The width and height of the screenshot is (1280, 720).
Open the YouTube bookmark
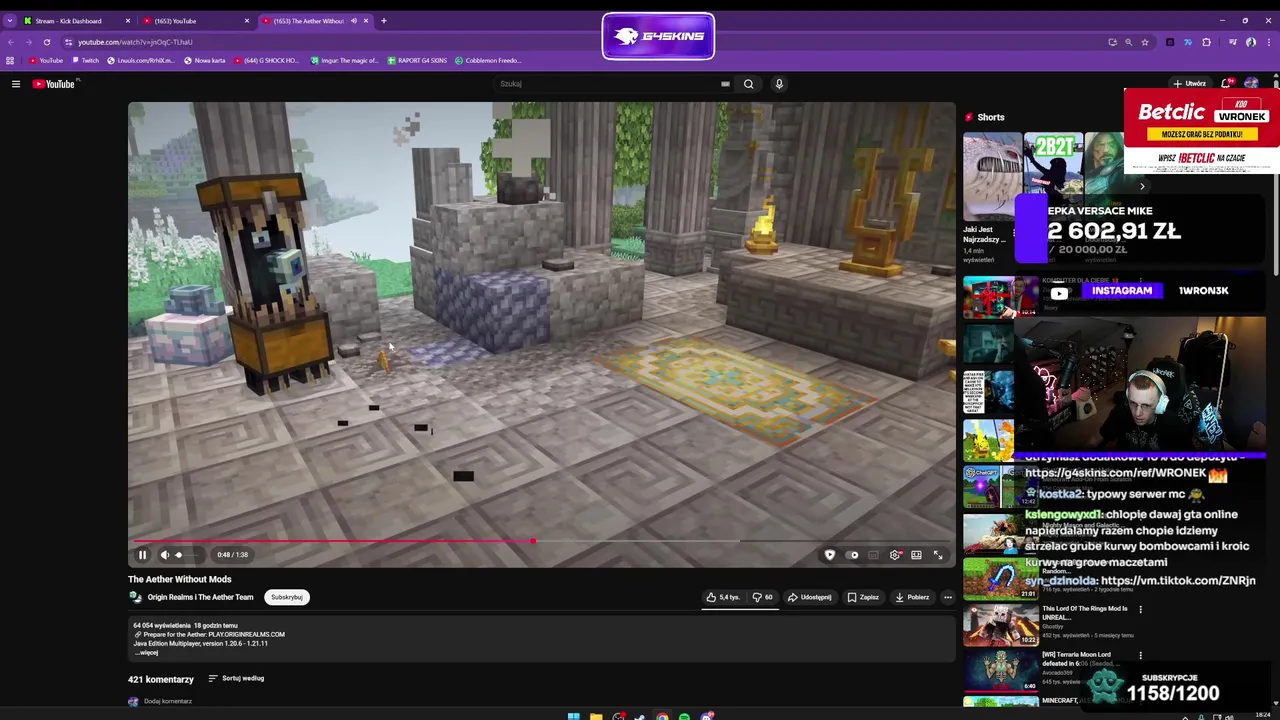46,61
